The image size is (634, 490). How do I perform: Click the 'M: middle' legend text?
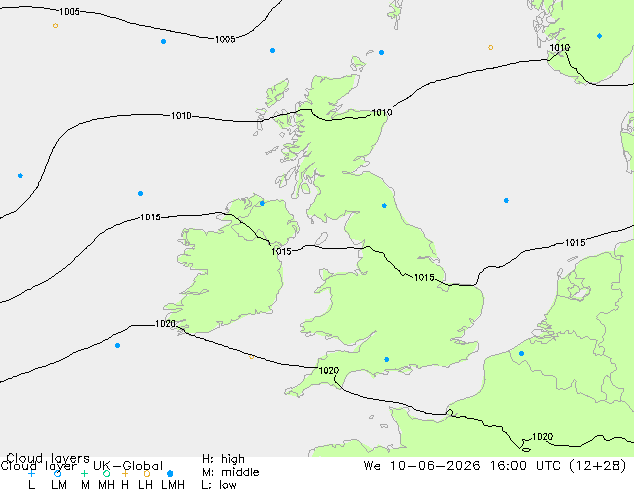(230, 472)
